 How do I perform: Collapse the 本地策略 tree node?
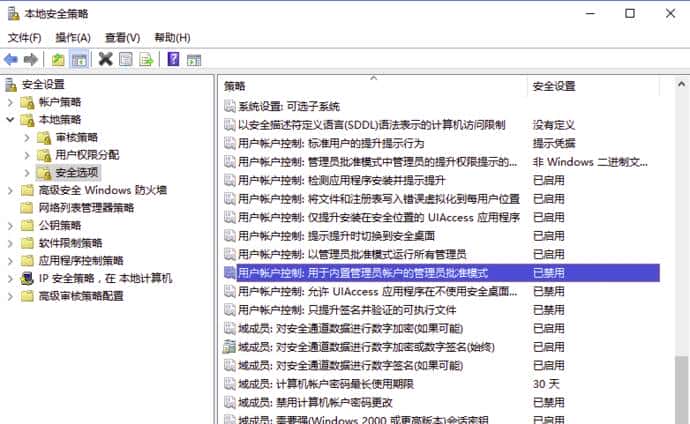pos(11,120)
